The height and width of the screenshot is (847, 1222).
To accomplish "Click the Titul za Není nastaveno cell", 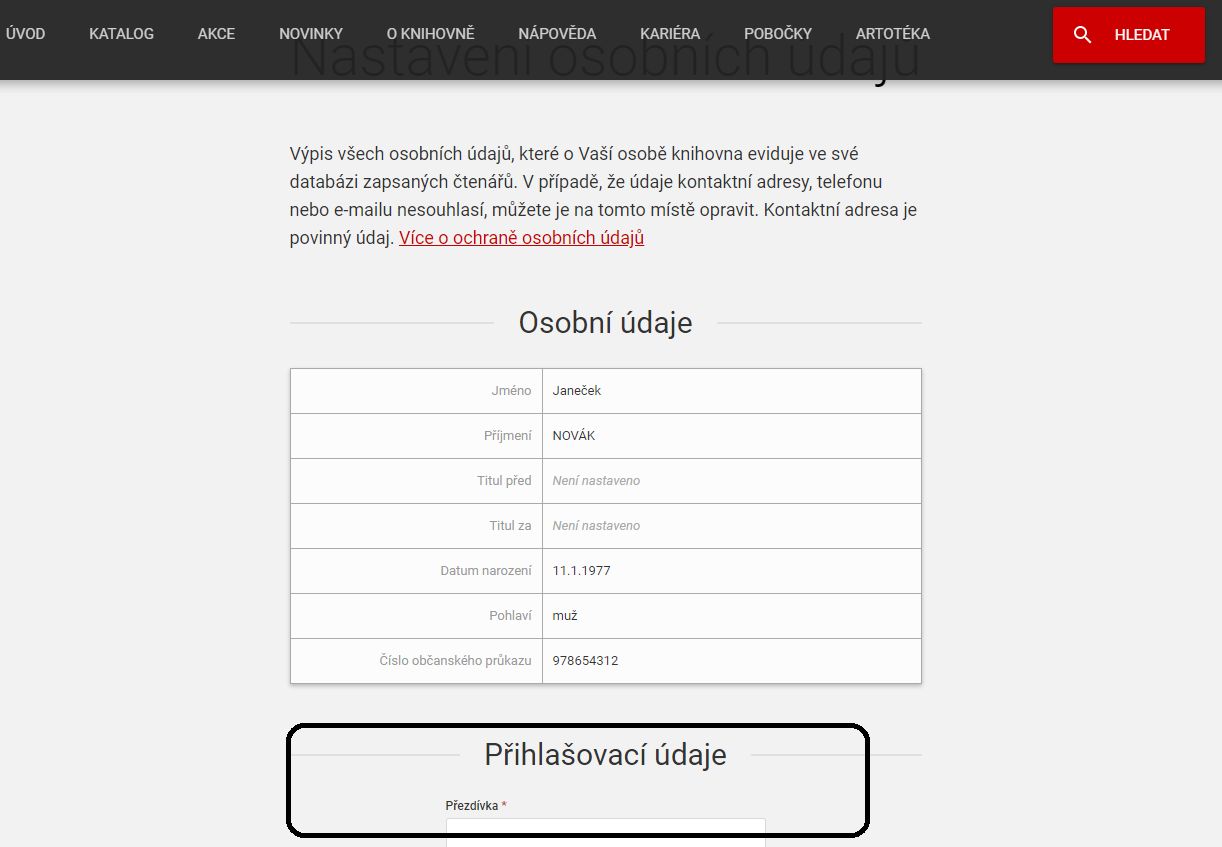I will (x=596, y=526).
